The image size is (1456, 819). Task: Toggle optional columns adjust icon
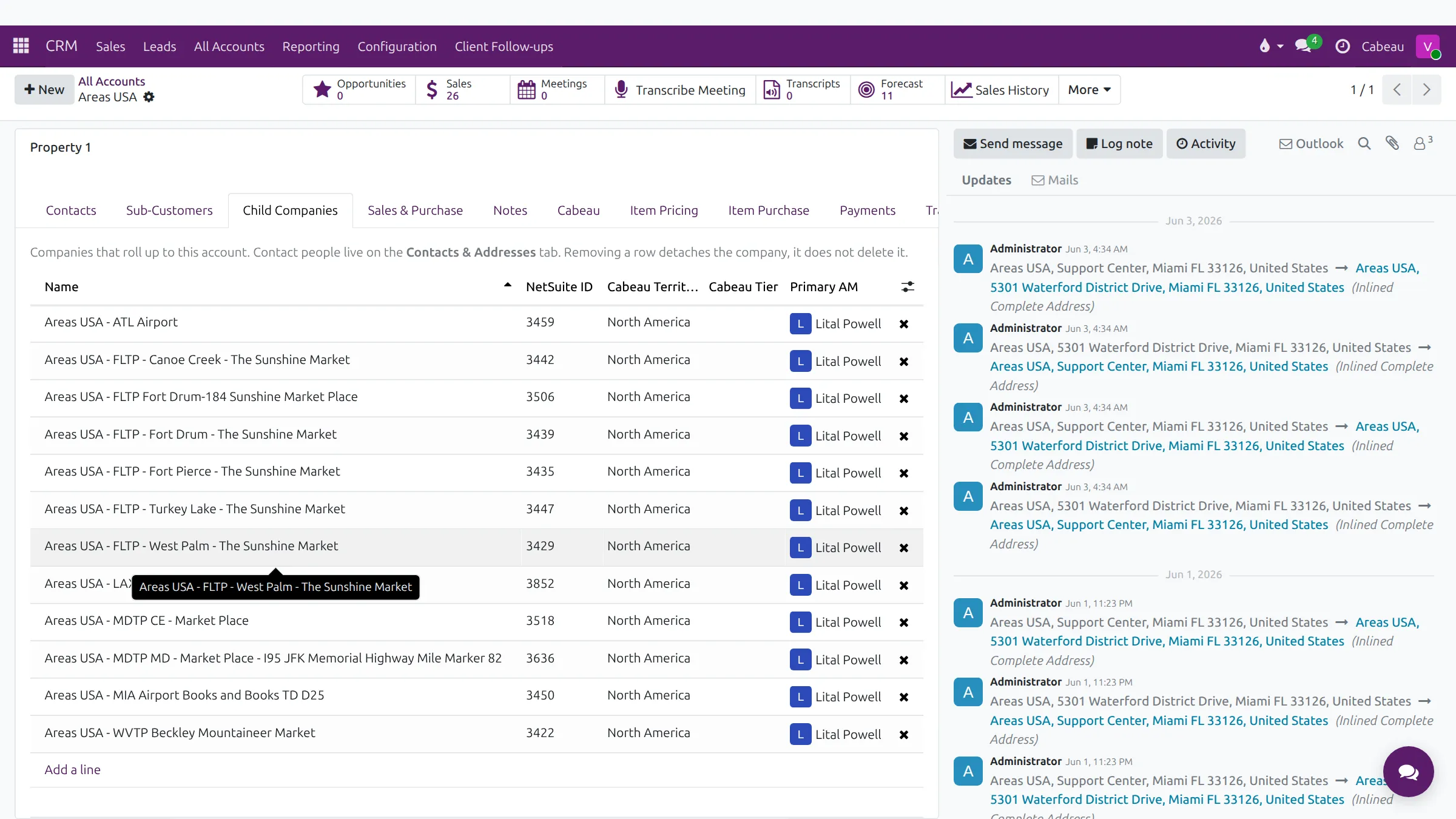[x=908, y=287]
